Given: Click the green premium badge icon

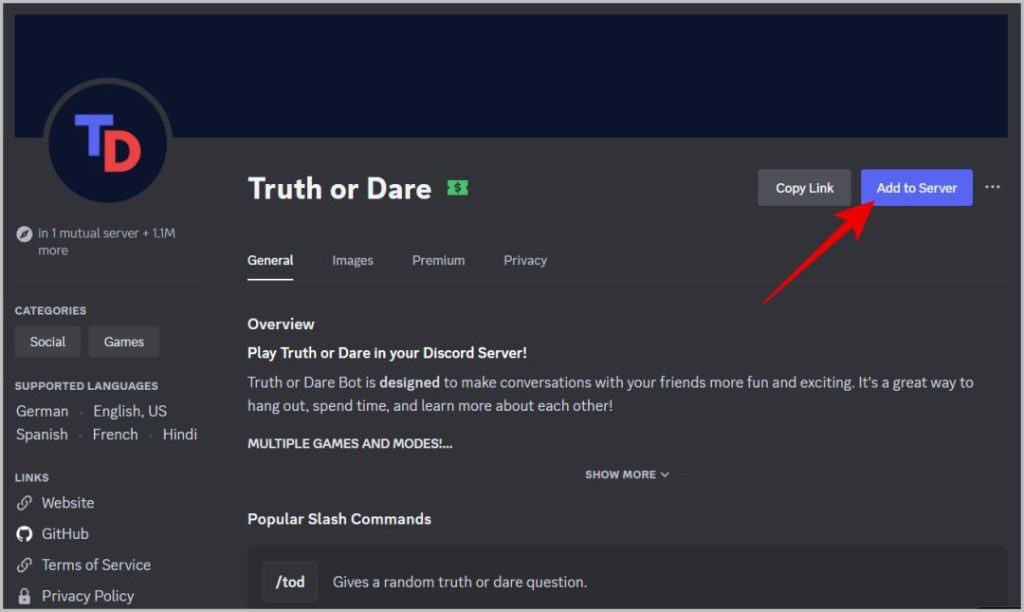Looking at the screenshot, I should point(457,188).
